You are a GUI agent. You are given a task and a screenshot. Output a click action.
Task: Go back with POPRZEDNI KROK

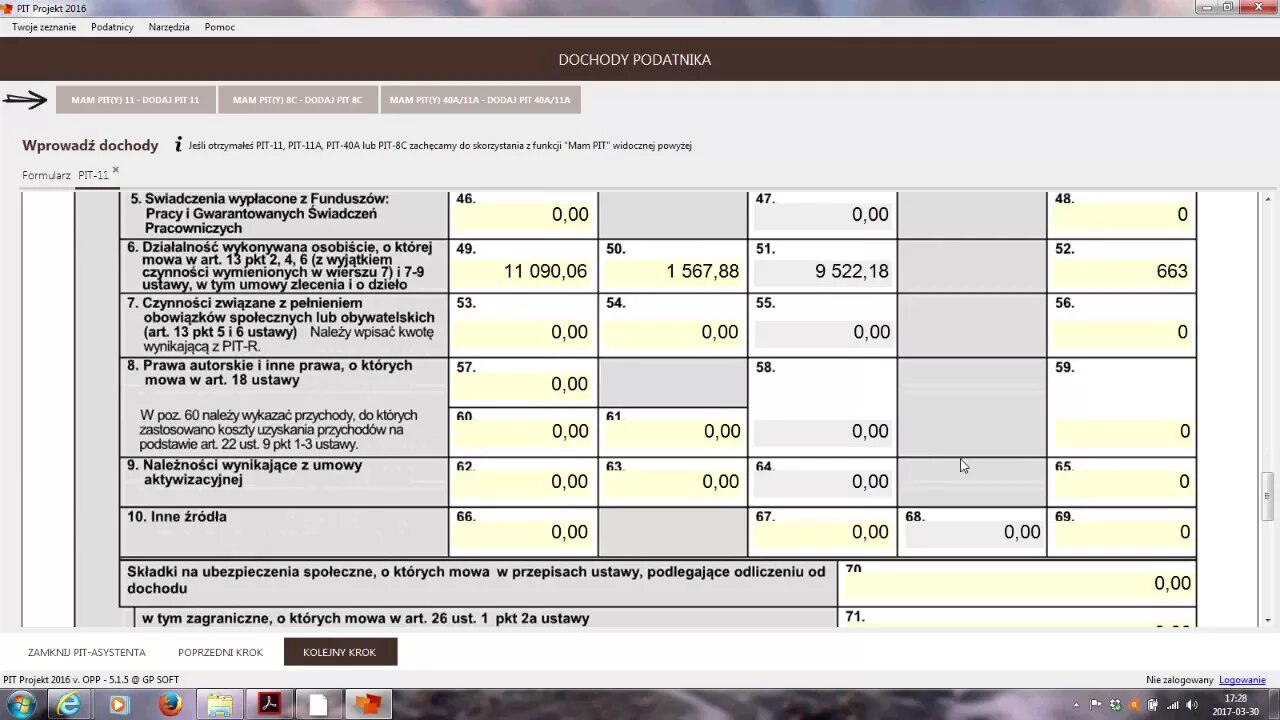[220, 652]
